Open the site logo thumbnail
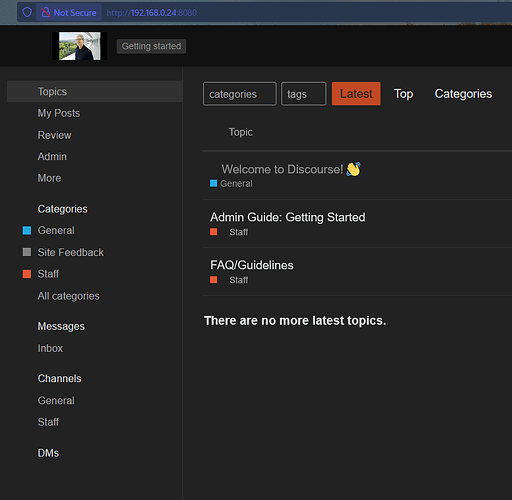This screenshot has height=500, width=512. click(x=80, y=46)
